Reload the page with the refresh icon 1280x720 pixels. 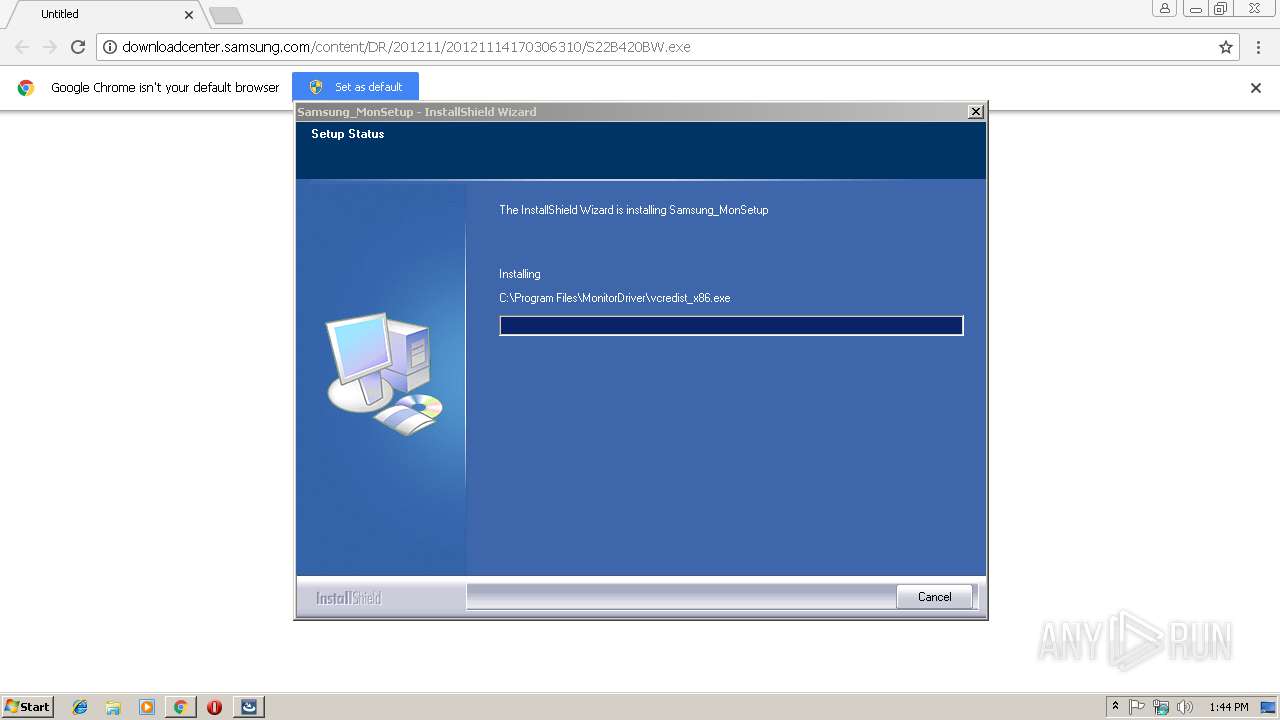click(78, 47)
